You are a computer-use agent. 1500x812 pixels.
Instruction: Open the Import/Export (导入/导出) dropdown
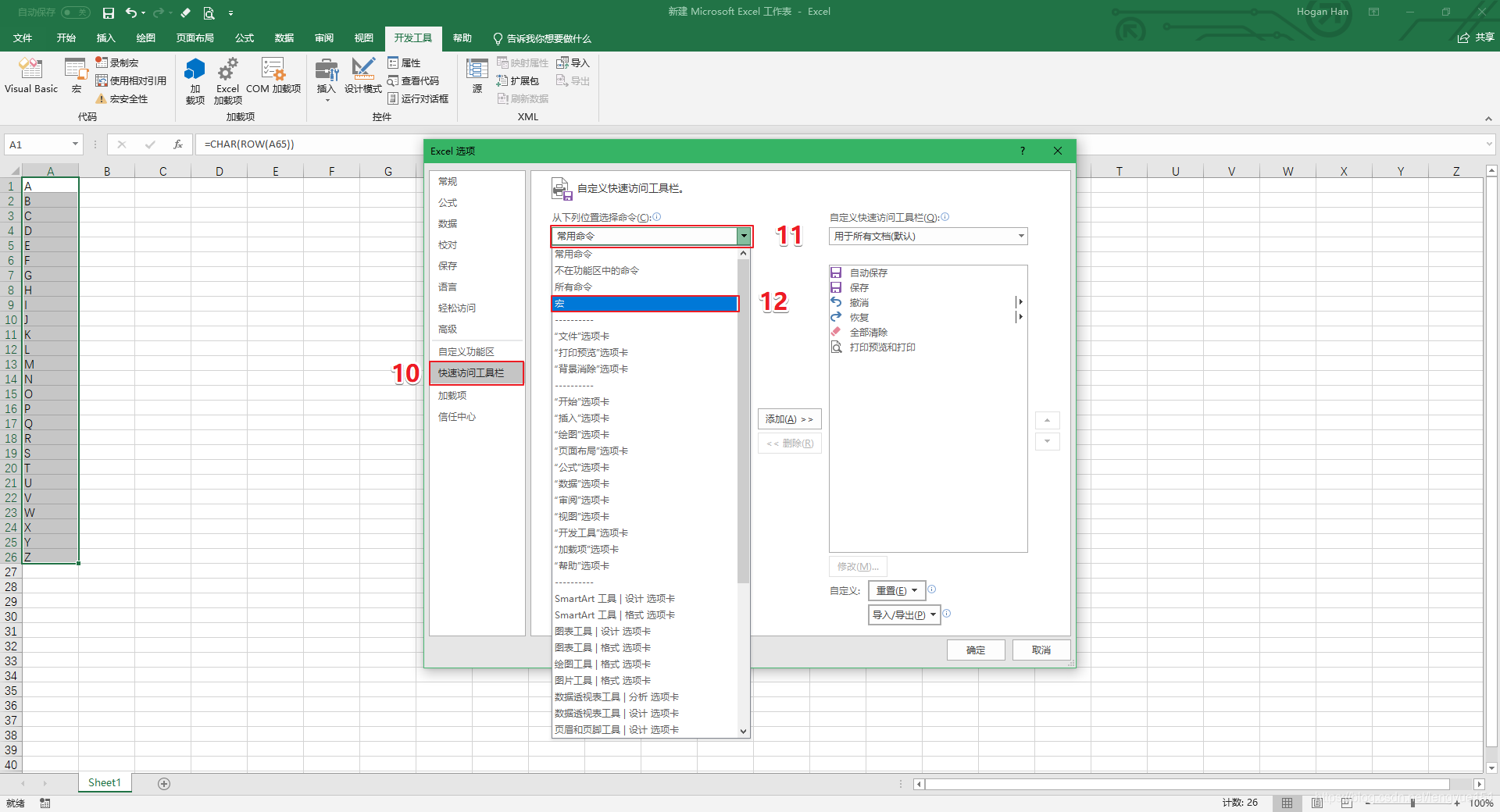coord(904,614)
